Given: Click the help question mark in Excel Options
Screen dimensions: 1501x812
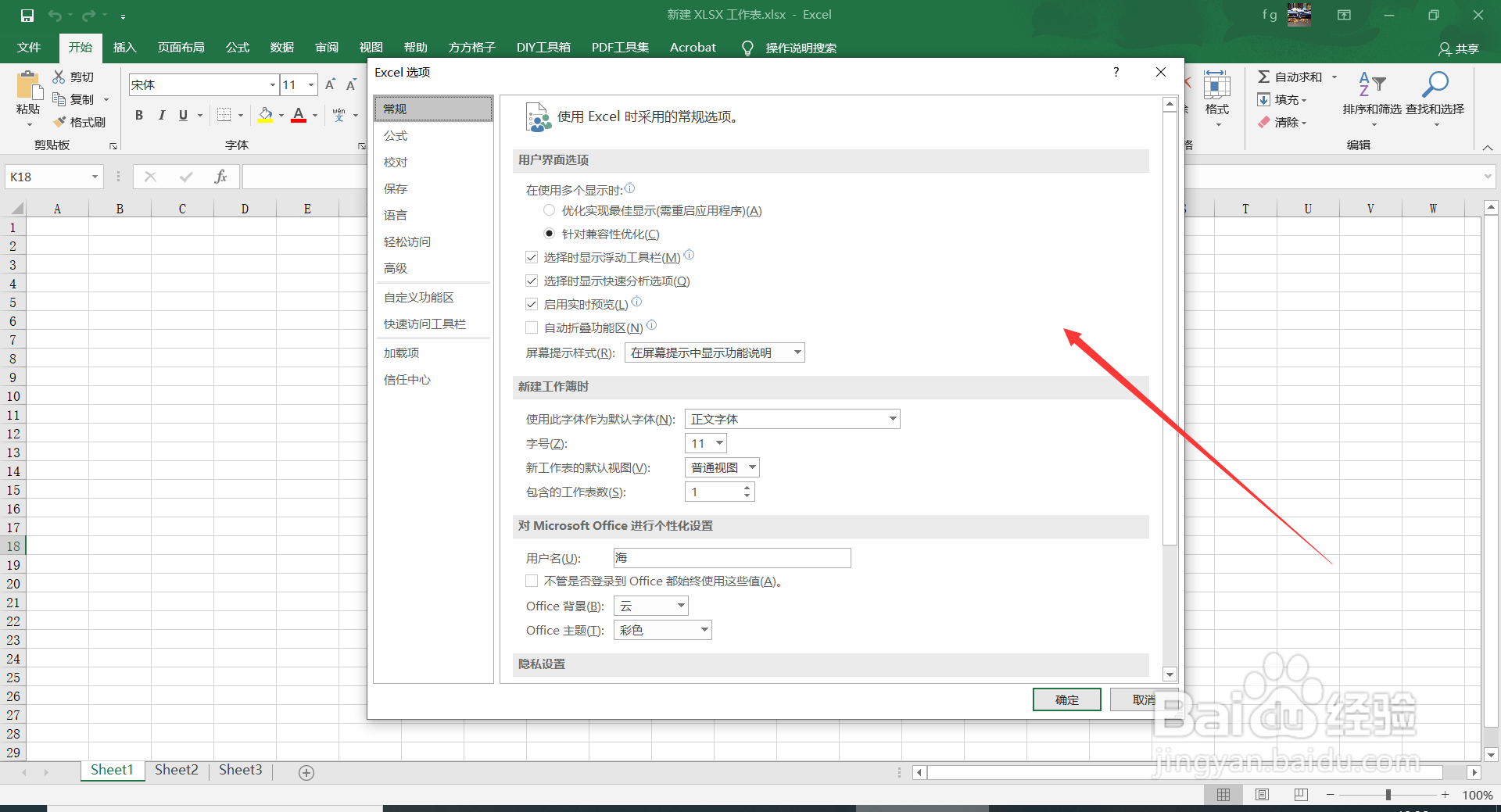Looking at the screenshot, I should (x=1116, y=72).
